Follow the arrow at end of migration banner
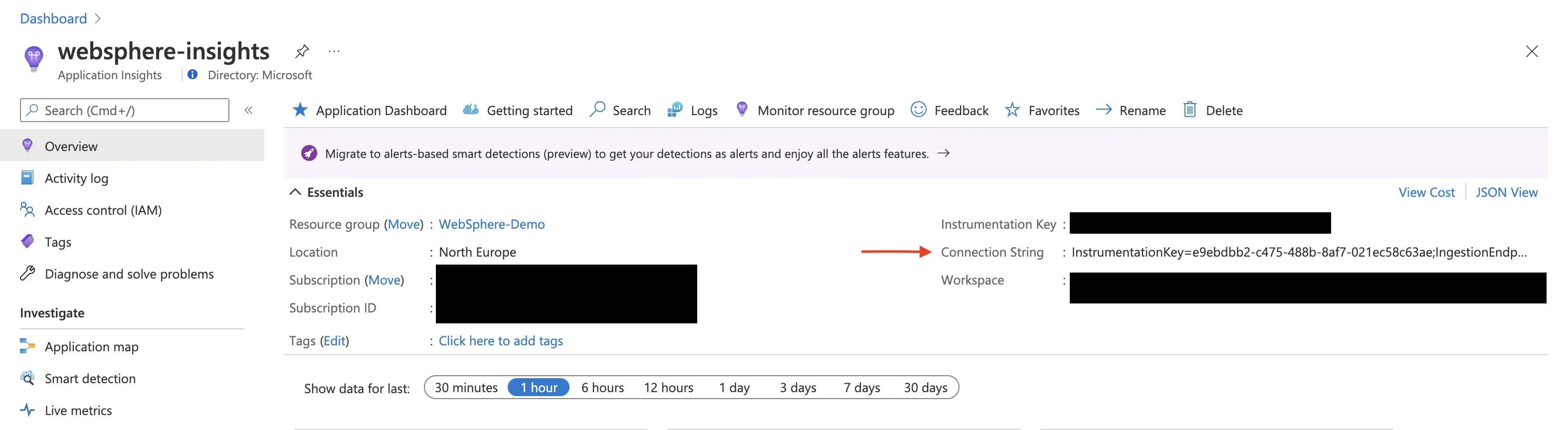 944,153
